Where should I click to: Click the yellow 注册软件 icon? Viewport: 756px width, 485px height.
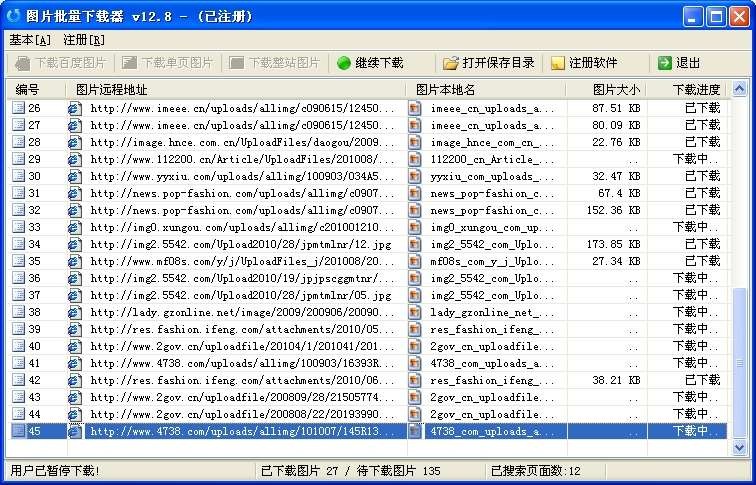(x=558, y=63)
